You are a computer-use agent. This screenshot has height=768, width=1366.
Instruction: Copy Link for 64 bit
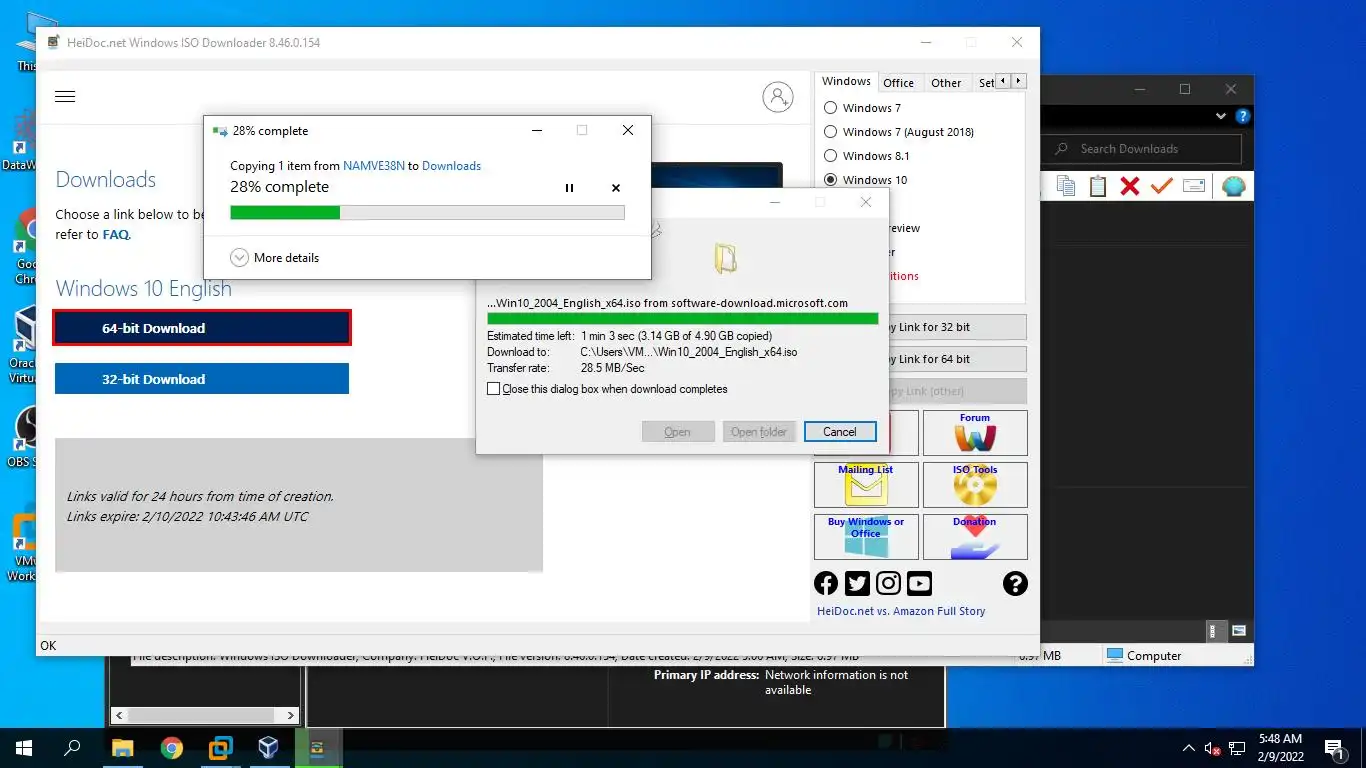(951, 359)
